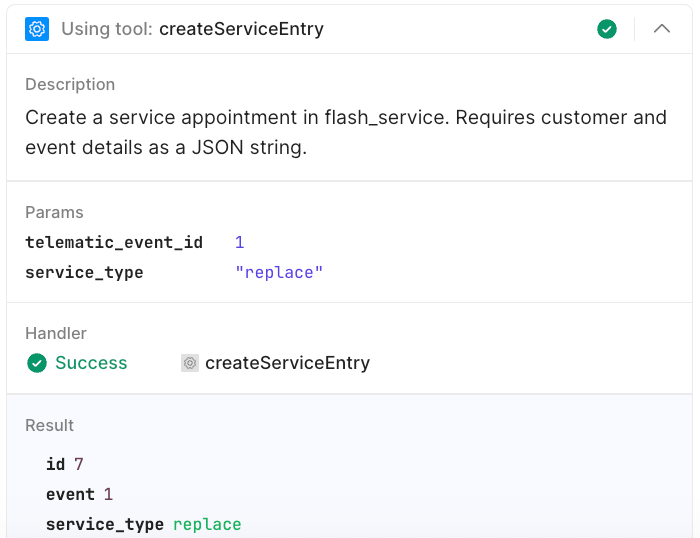This screenshot has height=538, width=700.
Task: Click the telematic_event_id value 1
Action: pos(240,242)
